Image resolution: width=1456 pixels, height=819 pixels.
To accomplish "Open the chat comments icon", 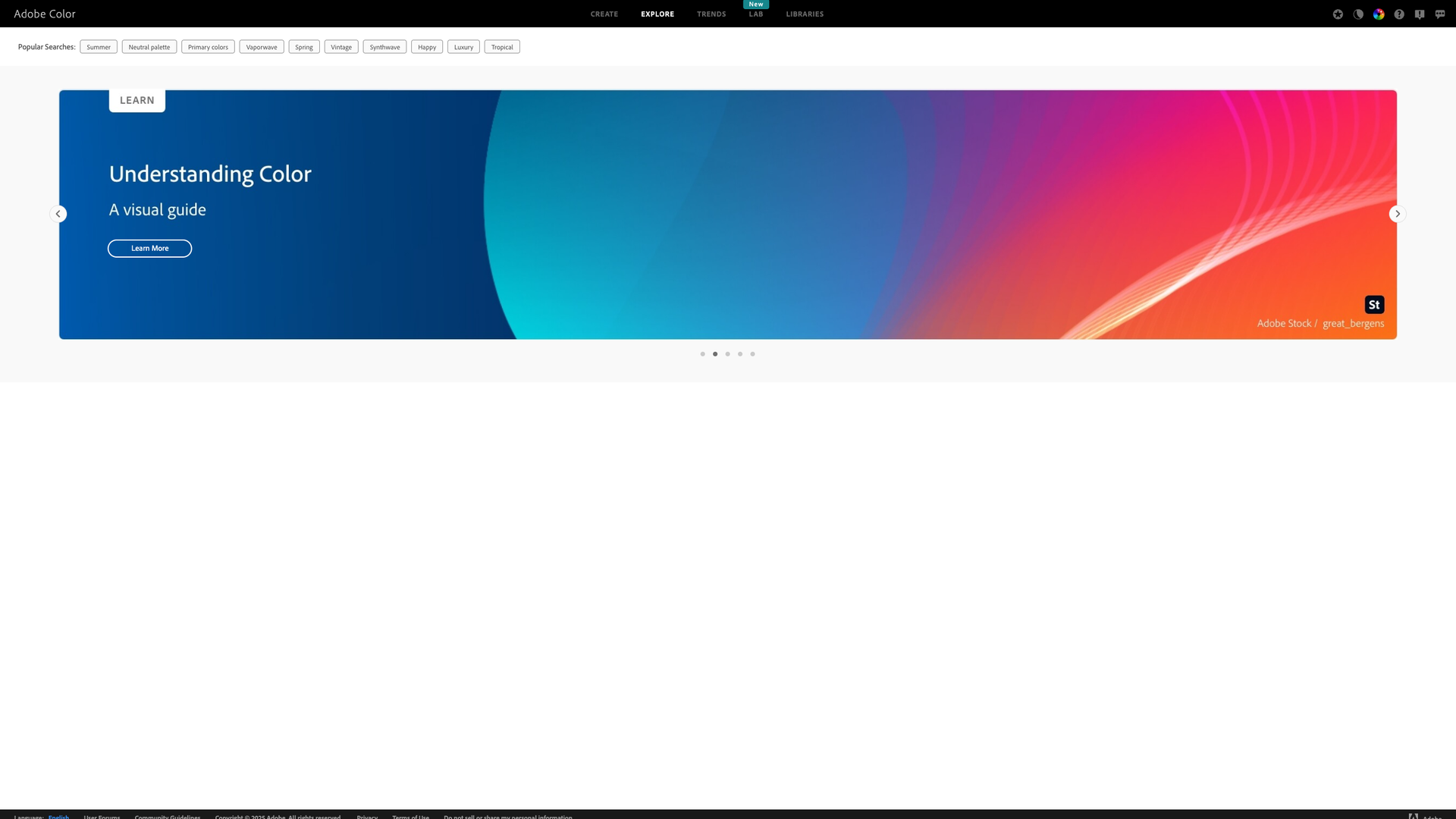I will [1439, 14].
